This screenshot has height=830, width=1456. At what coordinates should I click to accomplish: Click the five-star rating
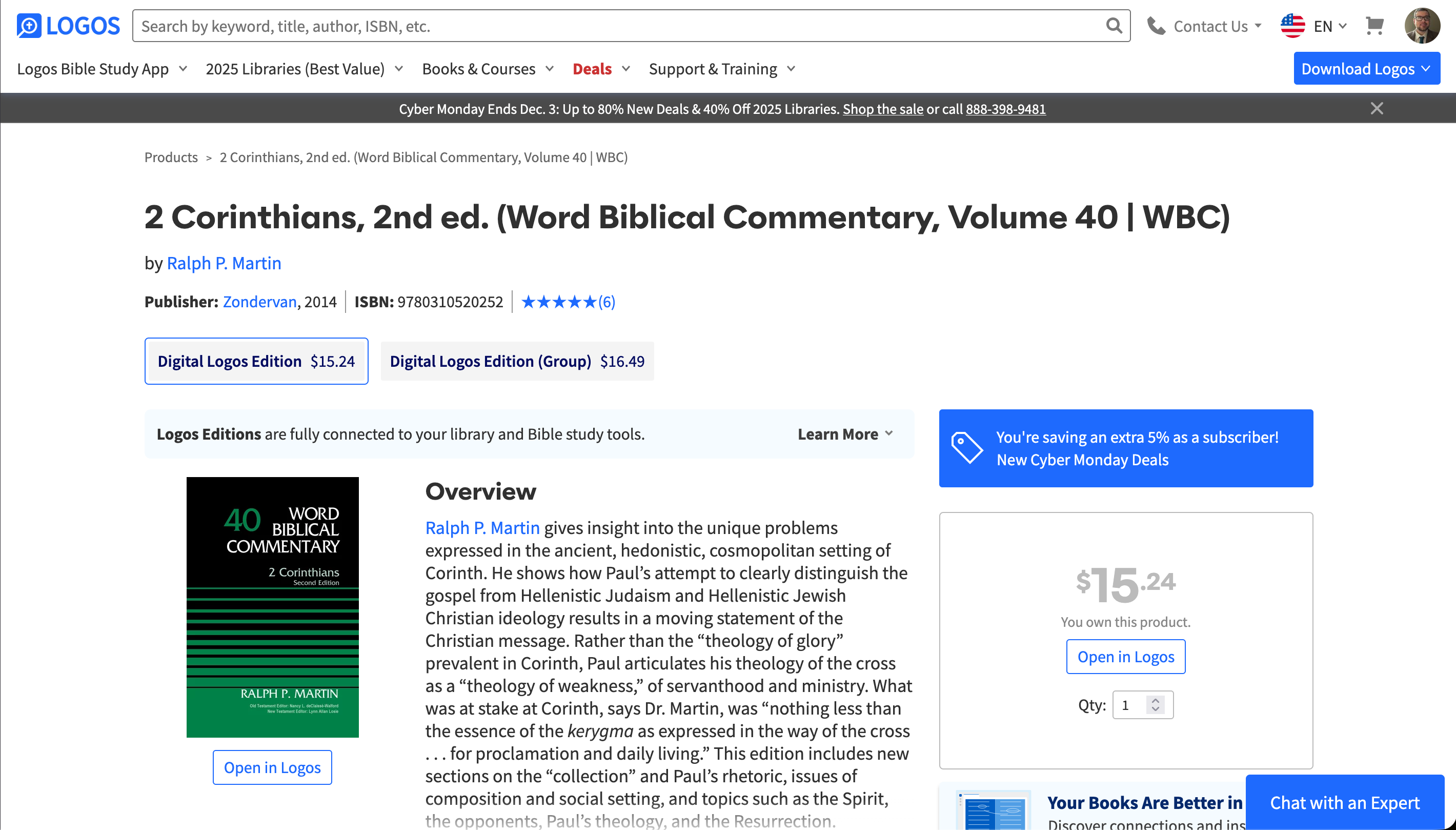559,302
